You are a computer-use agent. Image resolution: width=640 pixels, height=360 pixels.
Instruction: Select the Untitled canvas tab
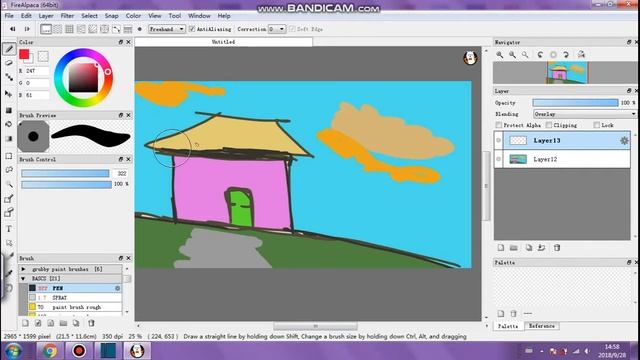click(224, 42)
